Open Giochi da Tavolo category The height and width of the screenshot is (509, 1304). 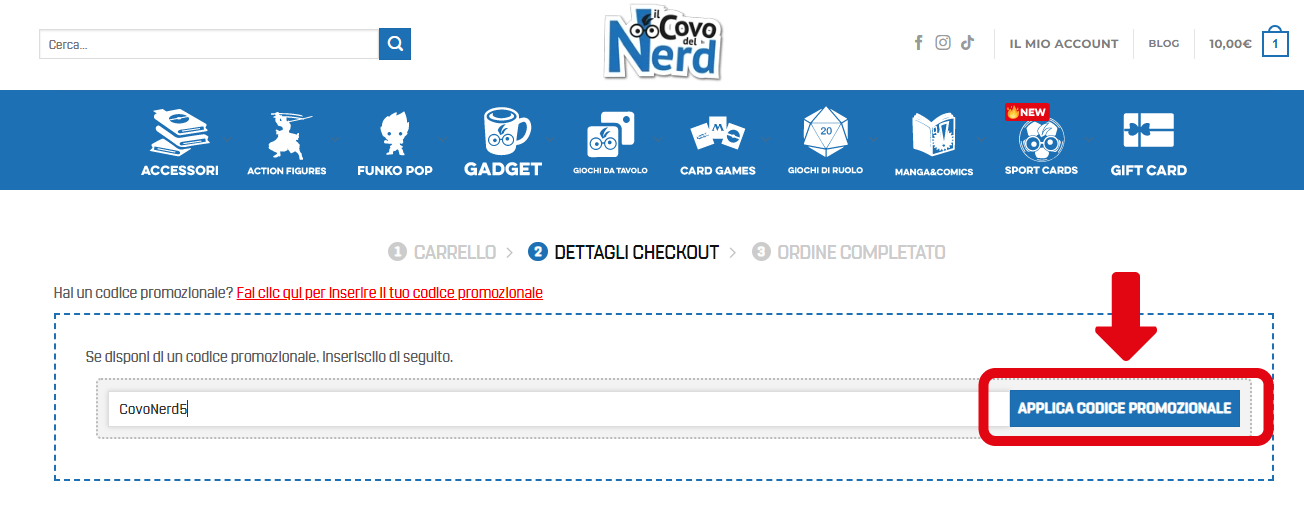pyautogui.click(x=610, y=142)
